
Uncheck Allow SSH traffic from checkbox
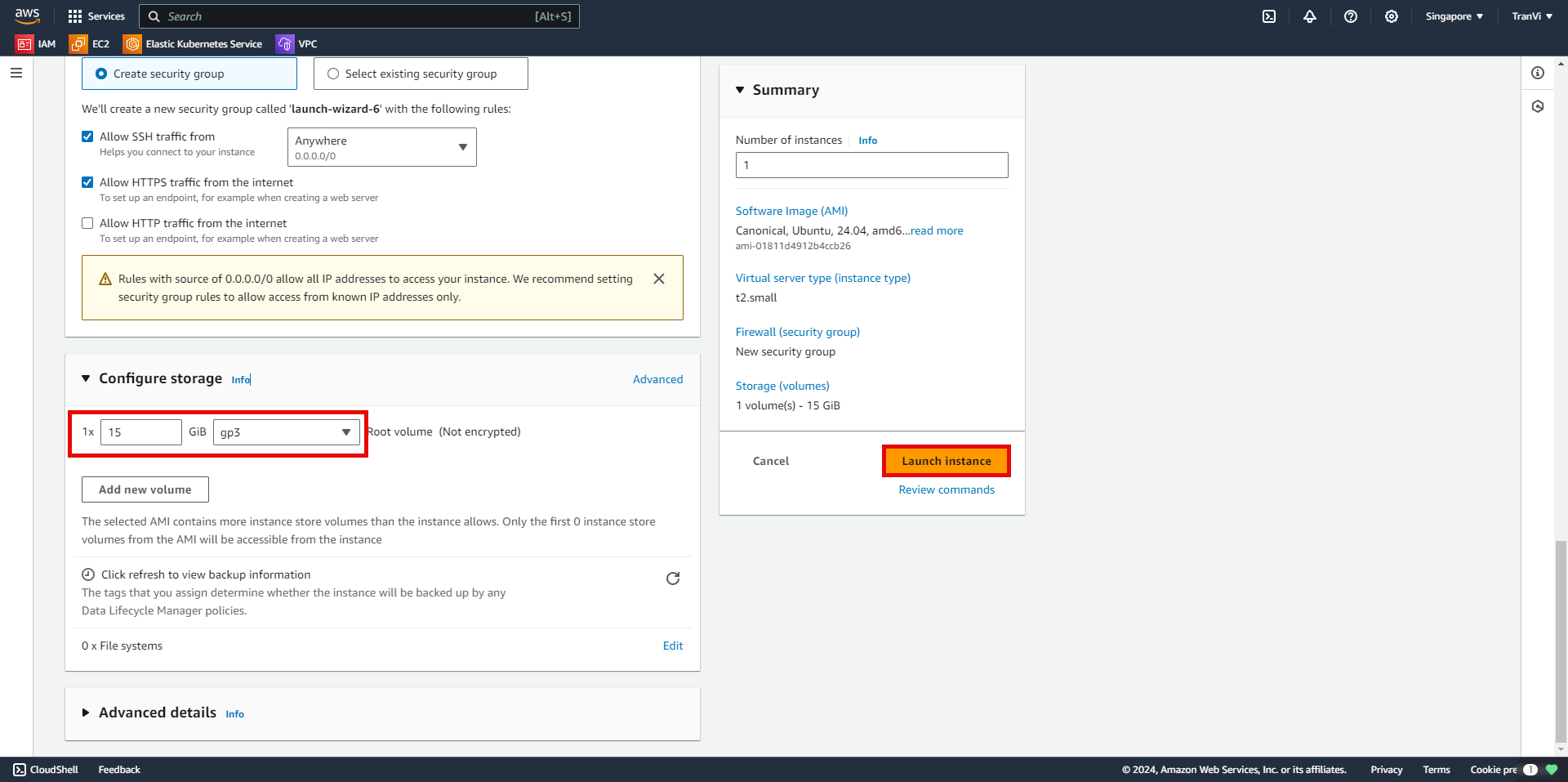[x=87, y=136]
